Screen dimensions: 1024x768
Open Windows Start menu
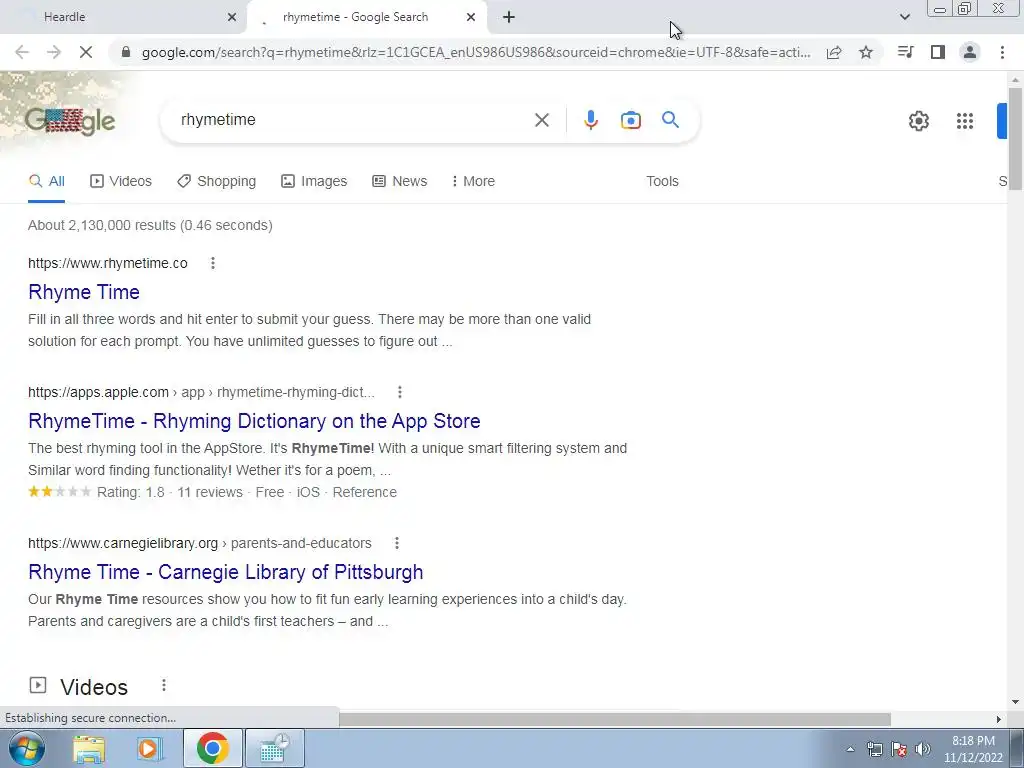coord(26,748)
